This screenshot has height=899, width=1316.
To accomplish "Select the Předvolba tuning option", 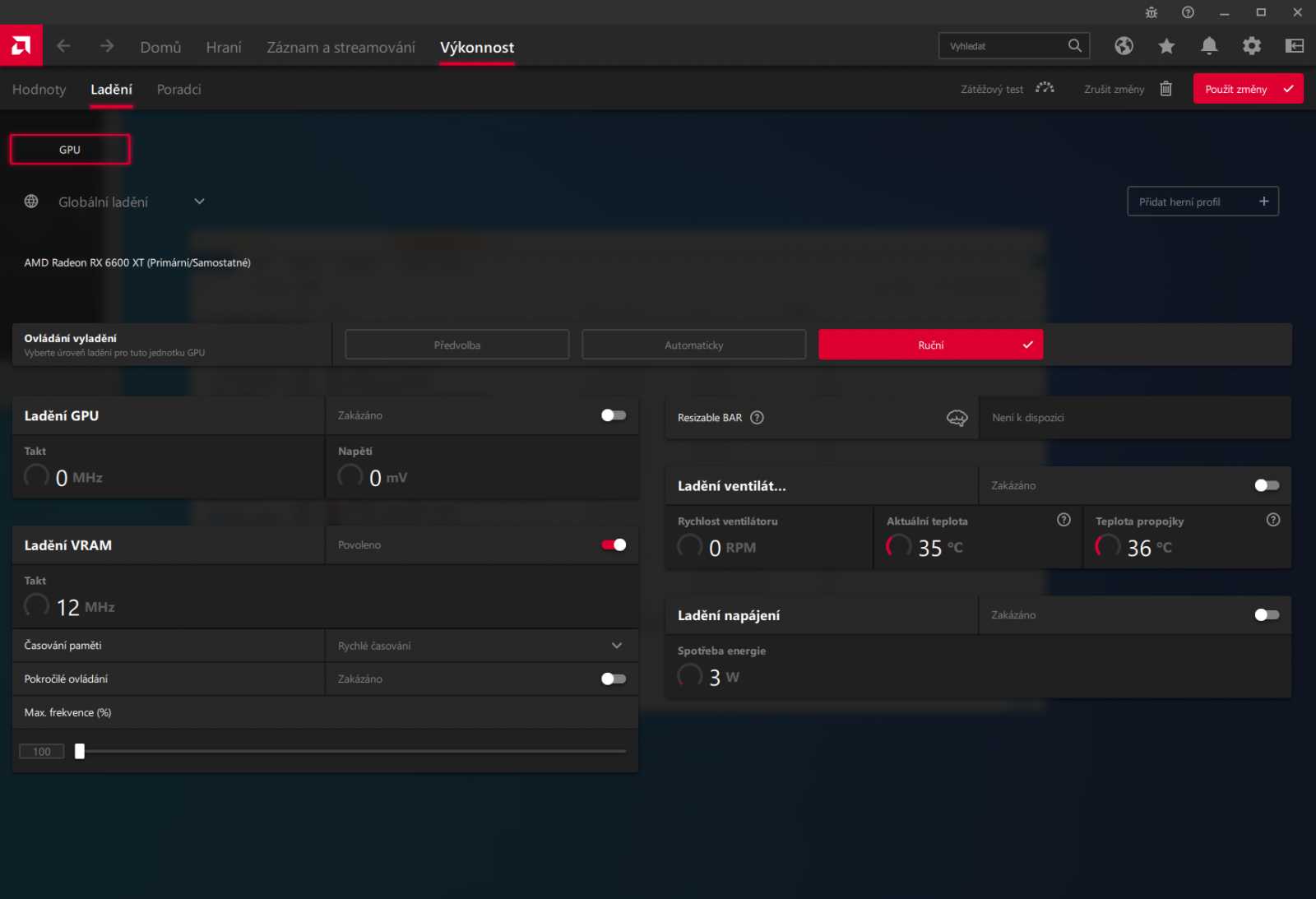I will click(x=457, y=345).
